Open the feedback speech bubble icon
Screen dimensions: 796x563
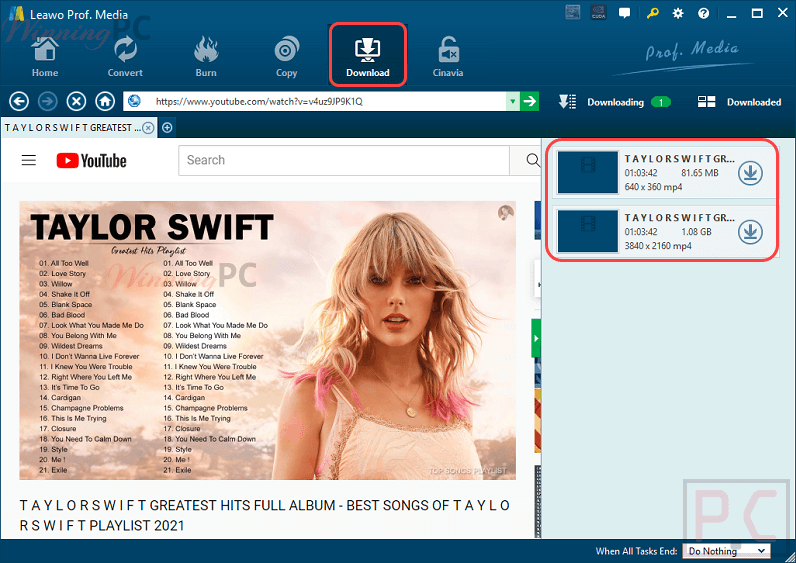click(x=624, y=13)
